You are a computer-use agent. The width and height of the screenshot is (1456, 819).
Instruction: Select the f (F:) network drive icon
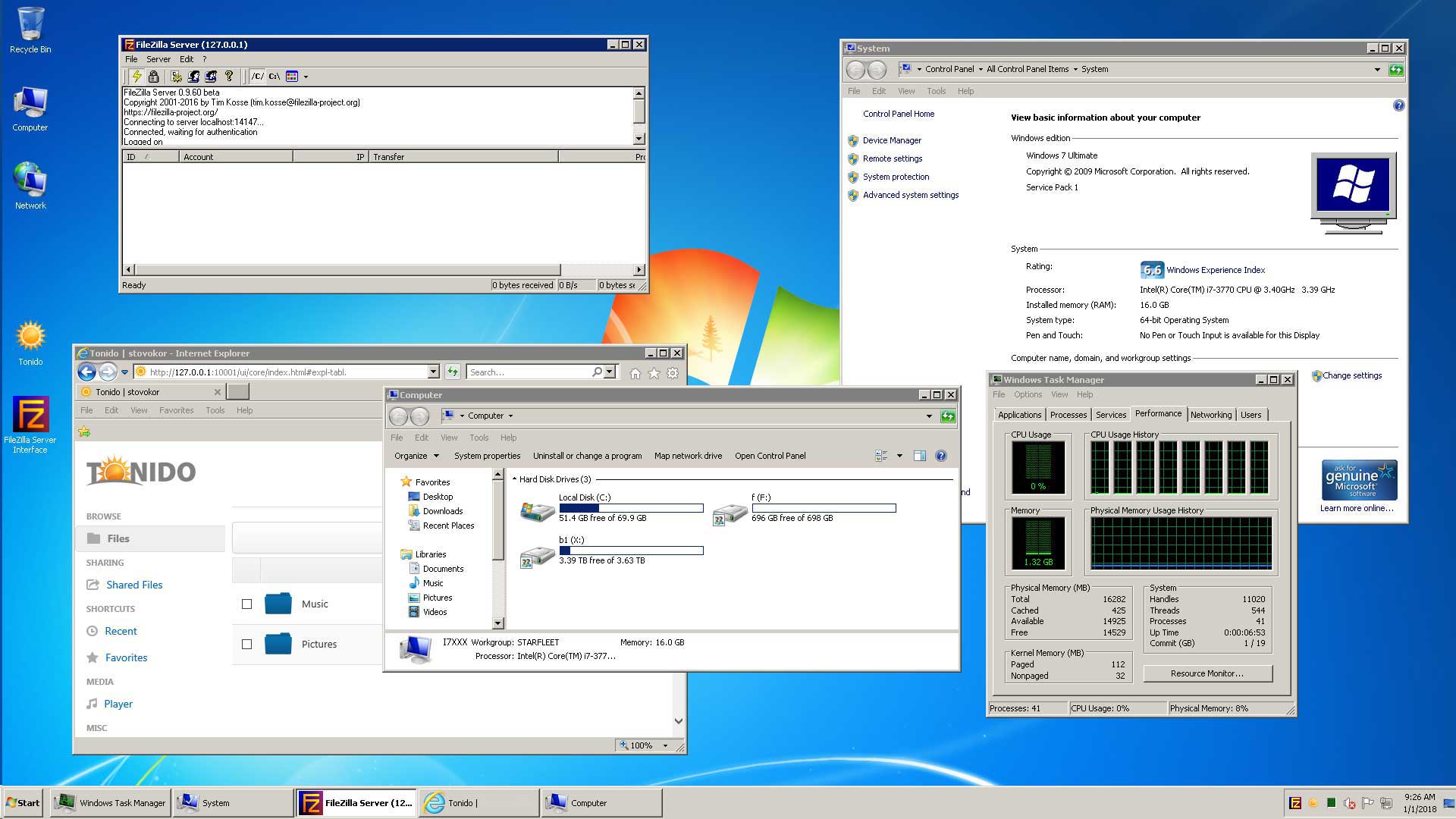730,513
